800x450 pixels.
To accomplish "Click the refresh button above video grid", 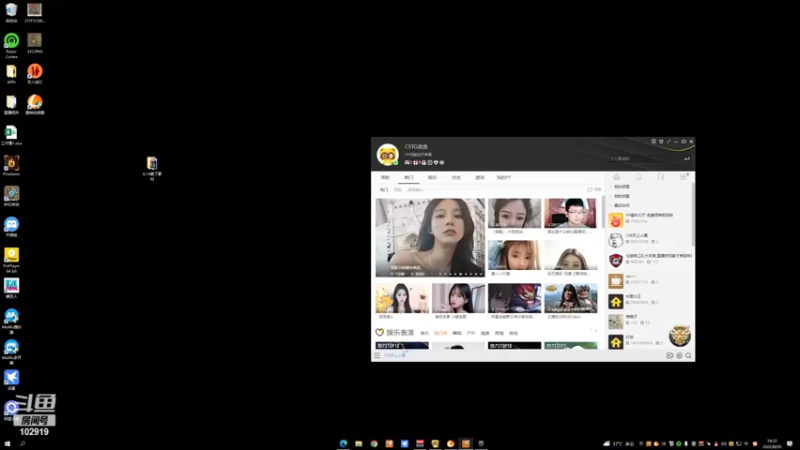I will click(x=594, y=189).
